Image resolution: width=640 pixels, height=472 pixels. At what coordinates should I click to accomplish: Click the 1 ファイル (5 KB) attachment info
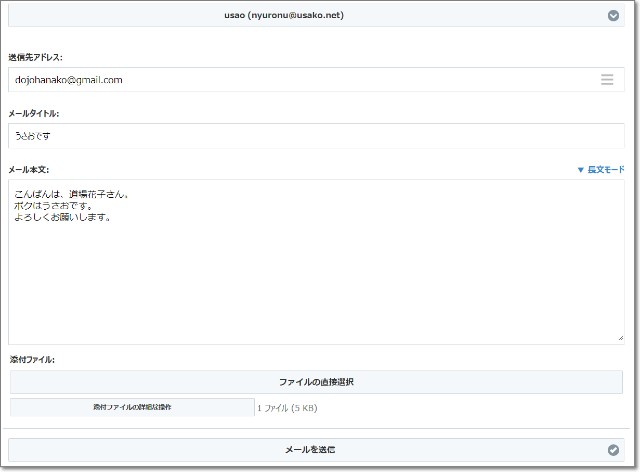pos(287,408)
